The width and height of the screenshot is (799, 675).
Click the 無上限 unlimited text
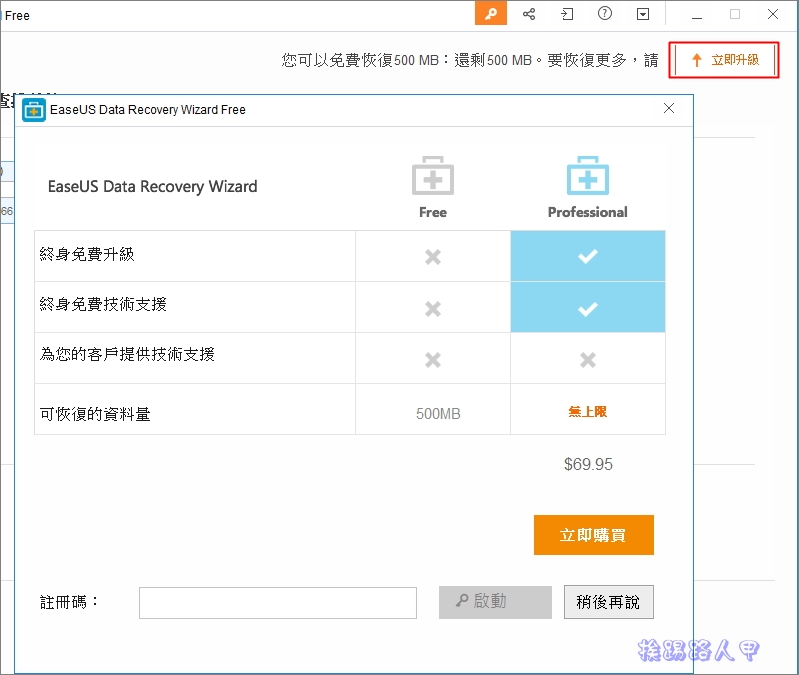coord(588,412)
